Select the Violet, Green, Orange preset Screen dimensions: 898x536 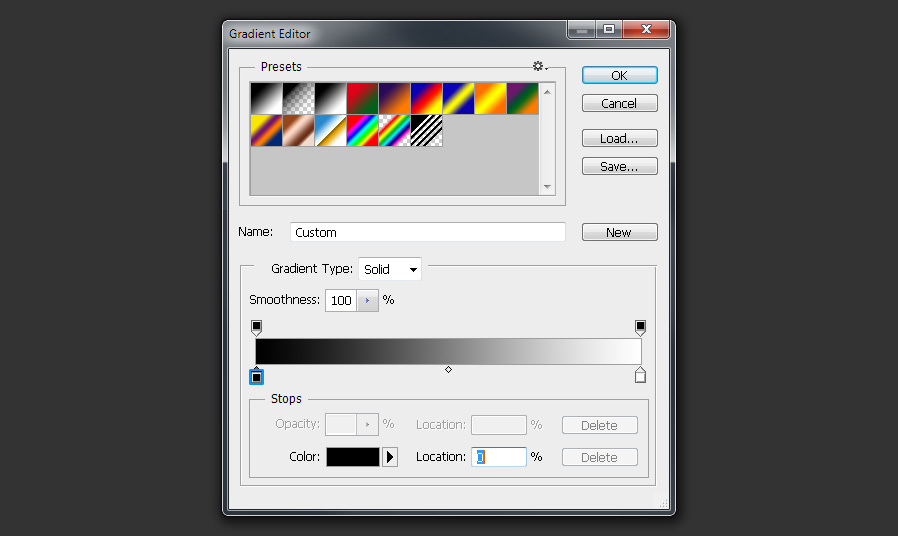[523, 98]
